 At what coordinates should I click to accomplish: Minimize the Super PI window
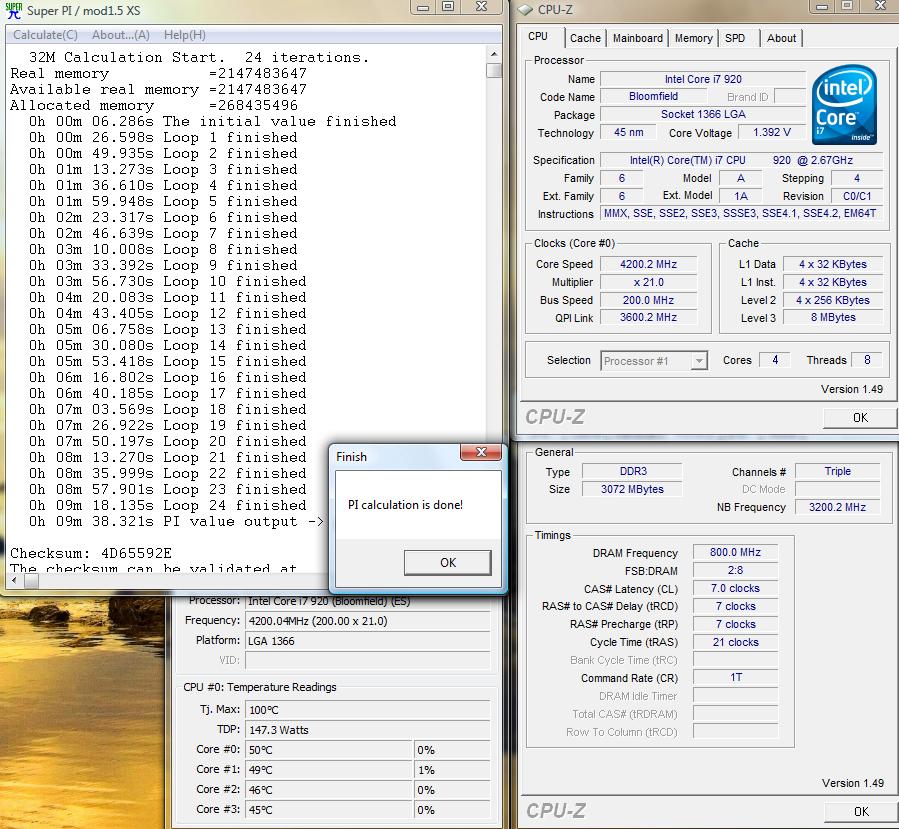pos(423,7)
